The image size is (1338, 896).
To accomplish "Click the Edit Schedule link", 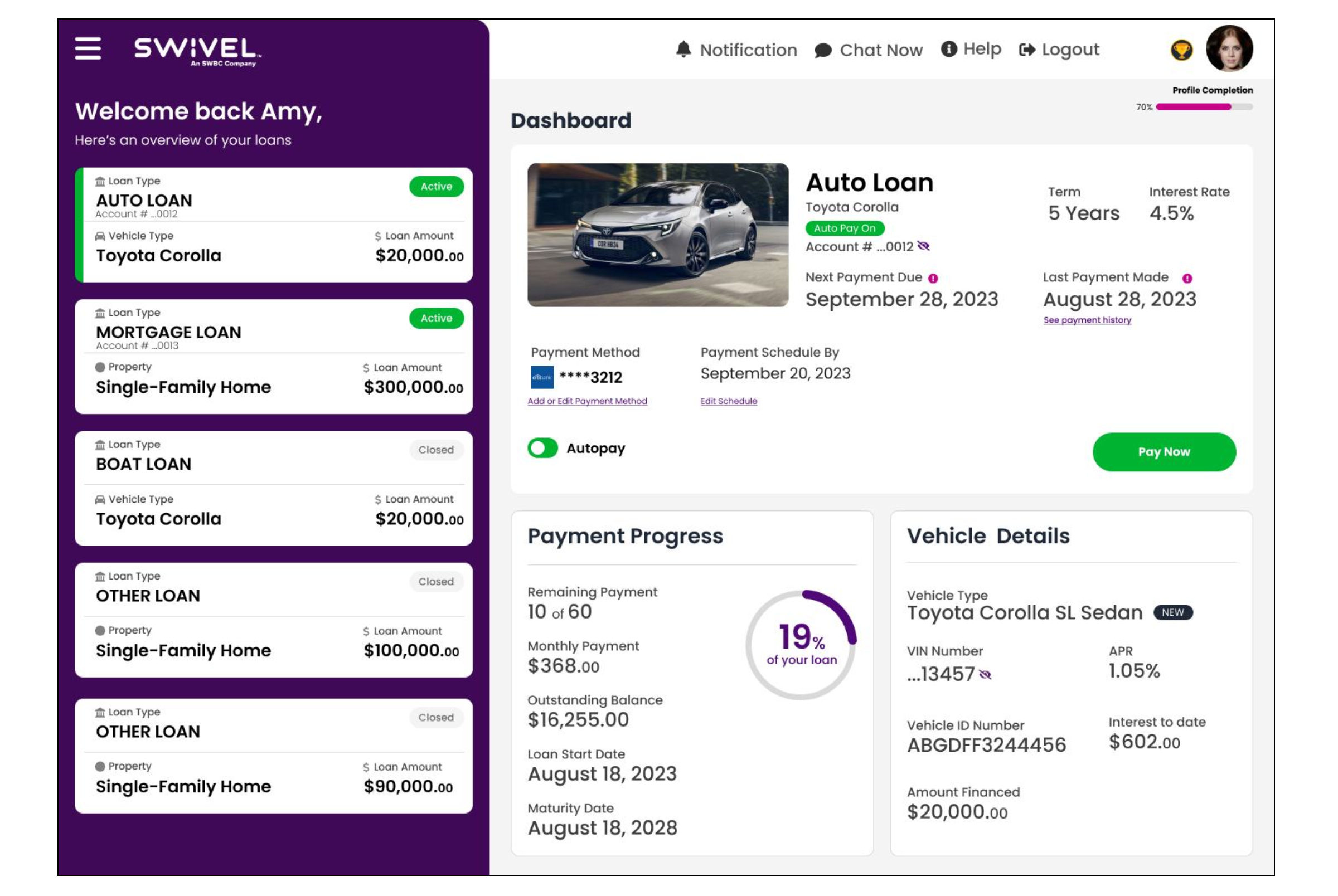I will tap(728, 401).
